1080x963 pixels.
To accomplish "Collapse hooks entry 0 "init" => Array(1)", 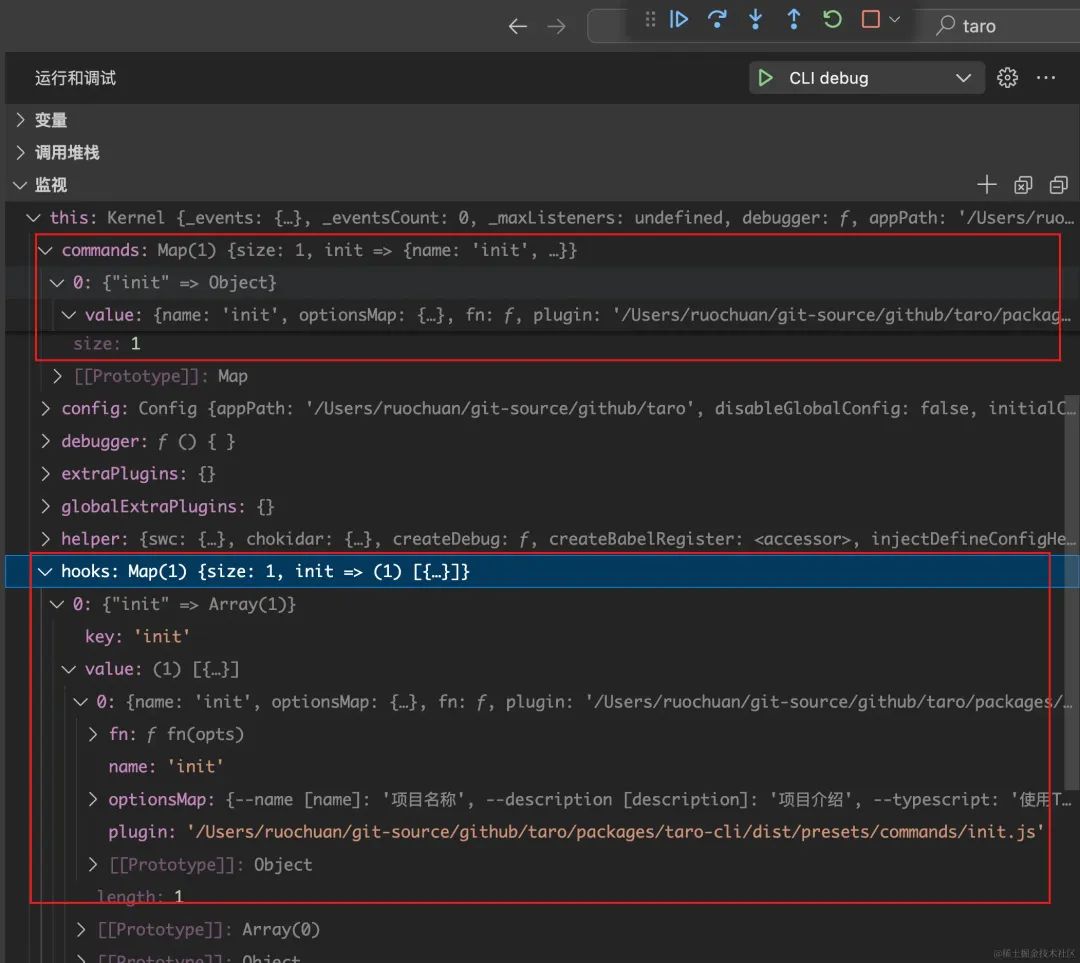I will 57,604.
